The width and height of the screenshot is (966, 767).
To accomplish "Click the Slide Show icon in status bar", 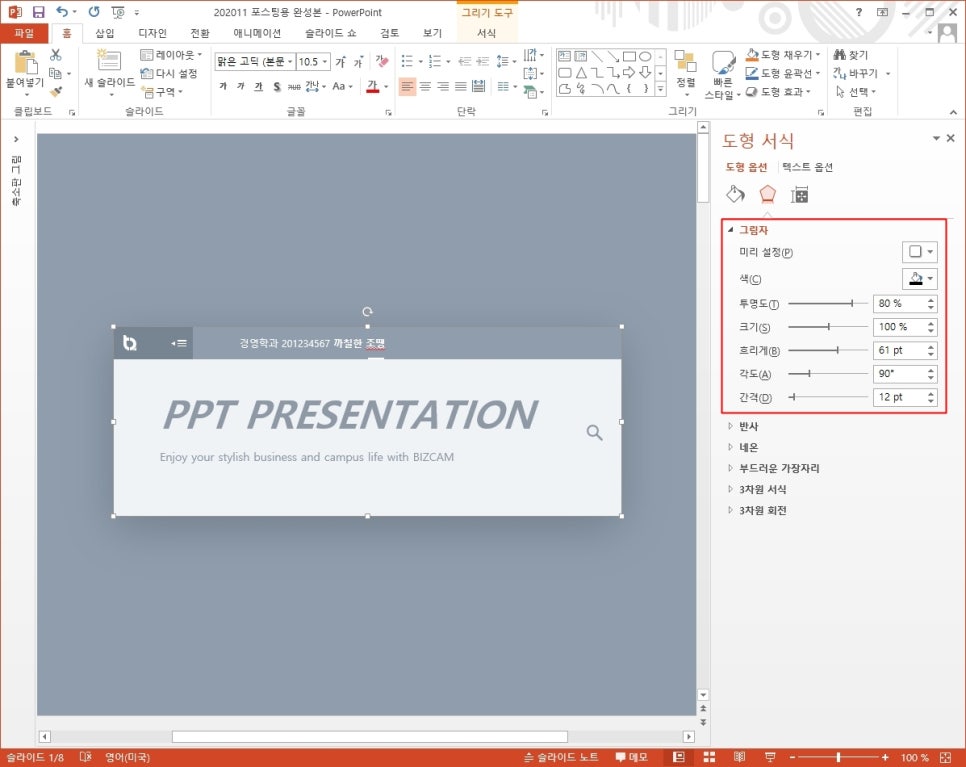I will tap(769, 757).
